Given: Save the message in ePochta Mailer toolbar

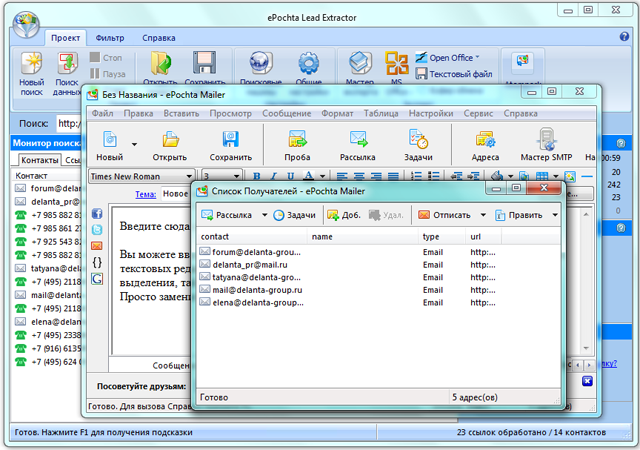Looking at the screenshot, I should click(231, 145).
